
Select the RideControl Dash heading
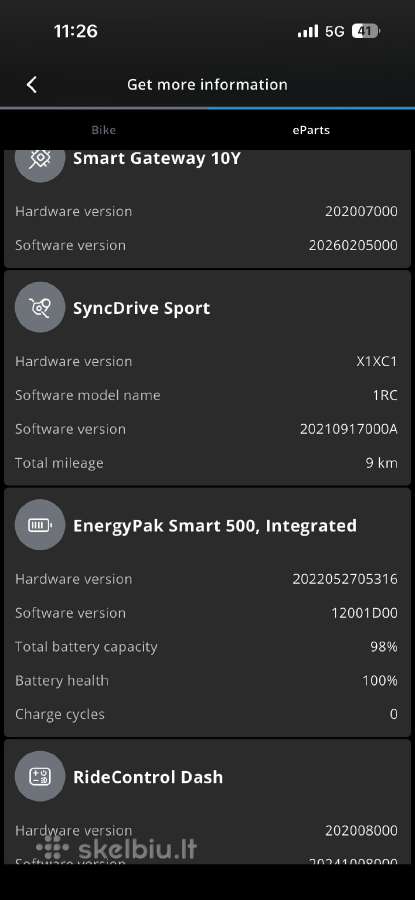(x=148, y=777)
